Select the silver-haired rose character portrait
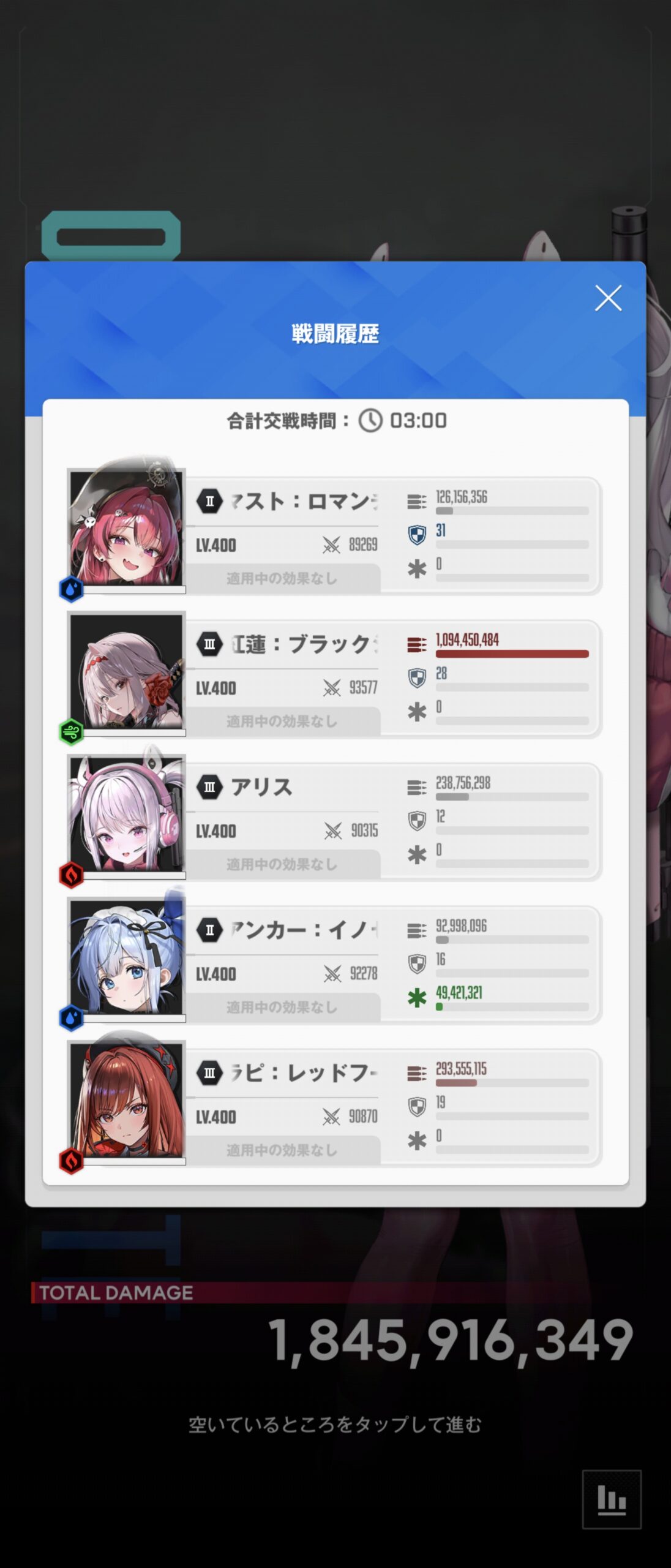 126,671
